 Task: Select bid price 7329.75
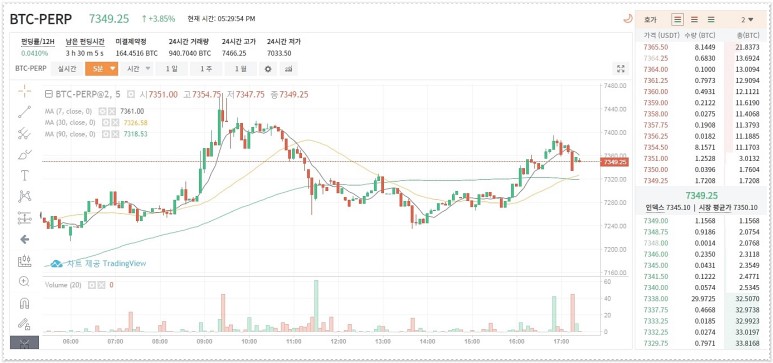(x=656, y=343)
